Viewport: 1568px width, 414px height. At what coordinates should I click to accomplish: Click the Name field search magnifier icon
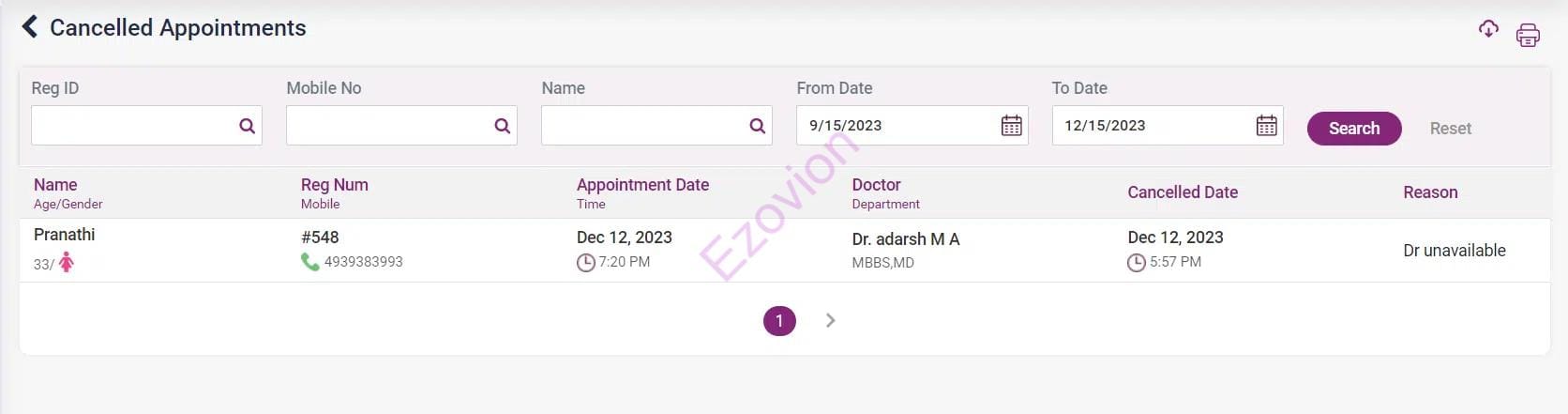click(x=757, y=126)
